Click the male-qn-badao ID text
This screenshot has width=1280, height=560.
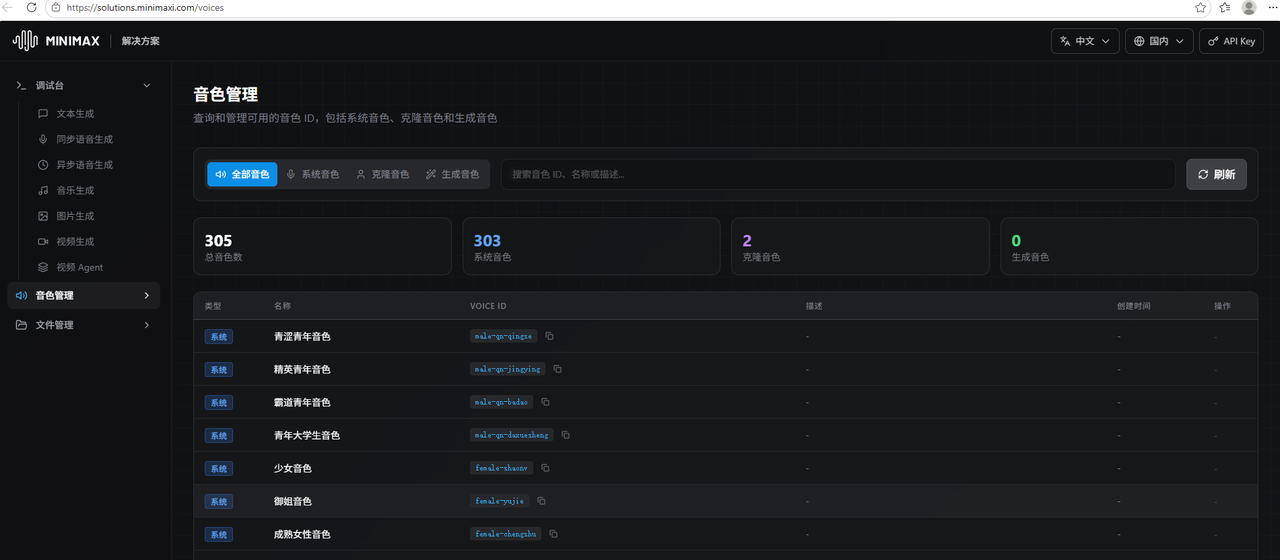coord(502,402)
